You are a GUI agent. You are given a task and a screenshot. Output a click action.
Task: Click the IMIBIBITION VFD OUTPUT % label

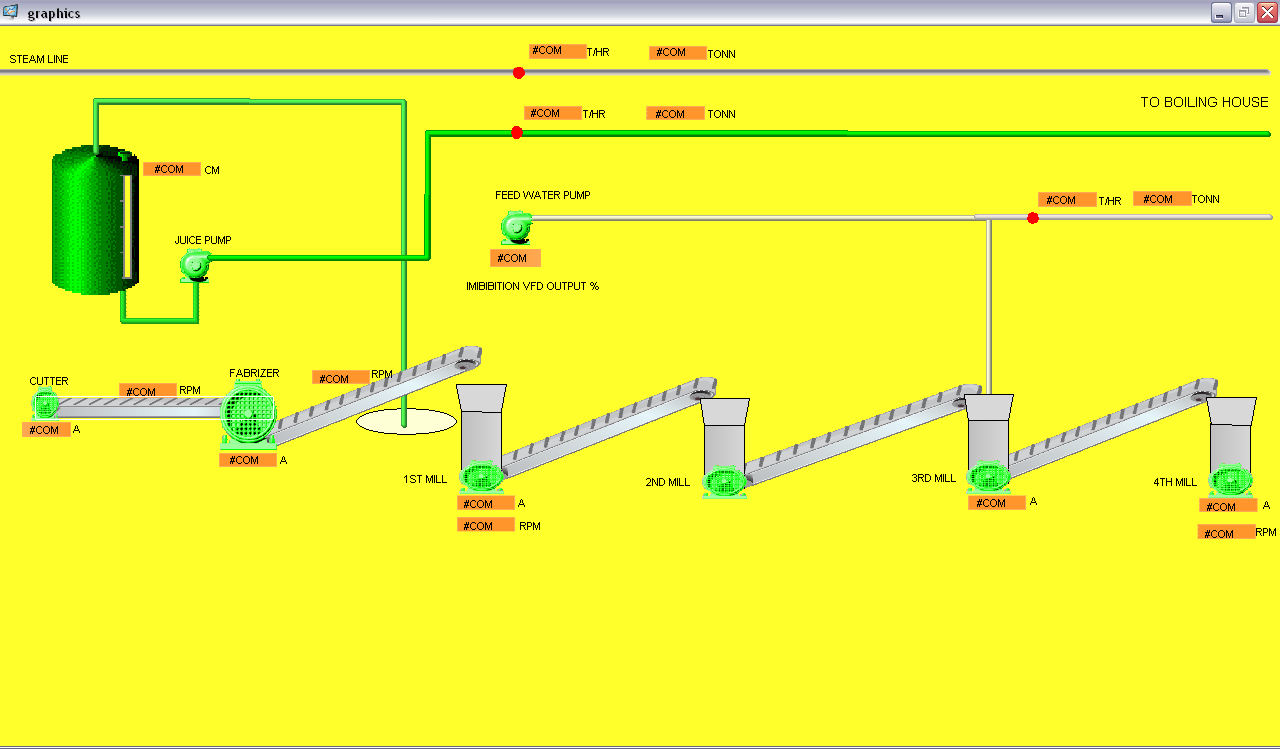click(x=532, y=286)
